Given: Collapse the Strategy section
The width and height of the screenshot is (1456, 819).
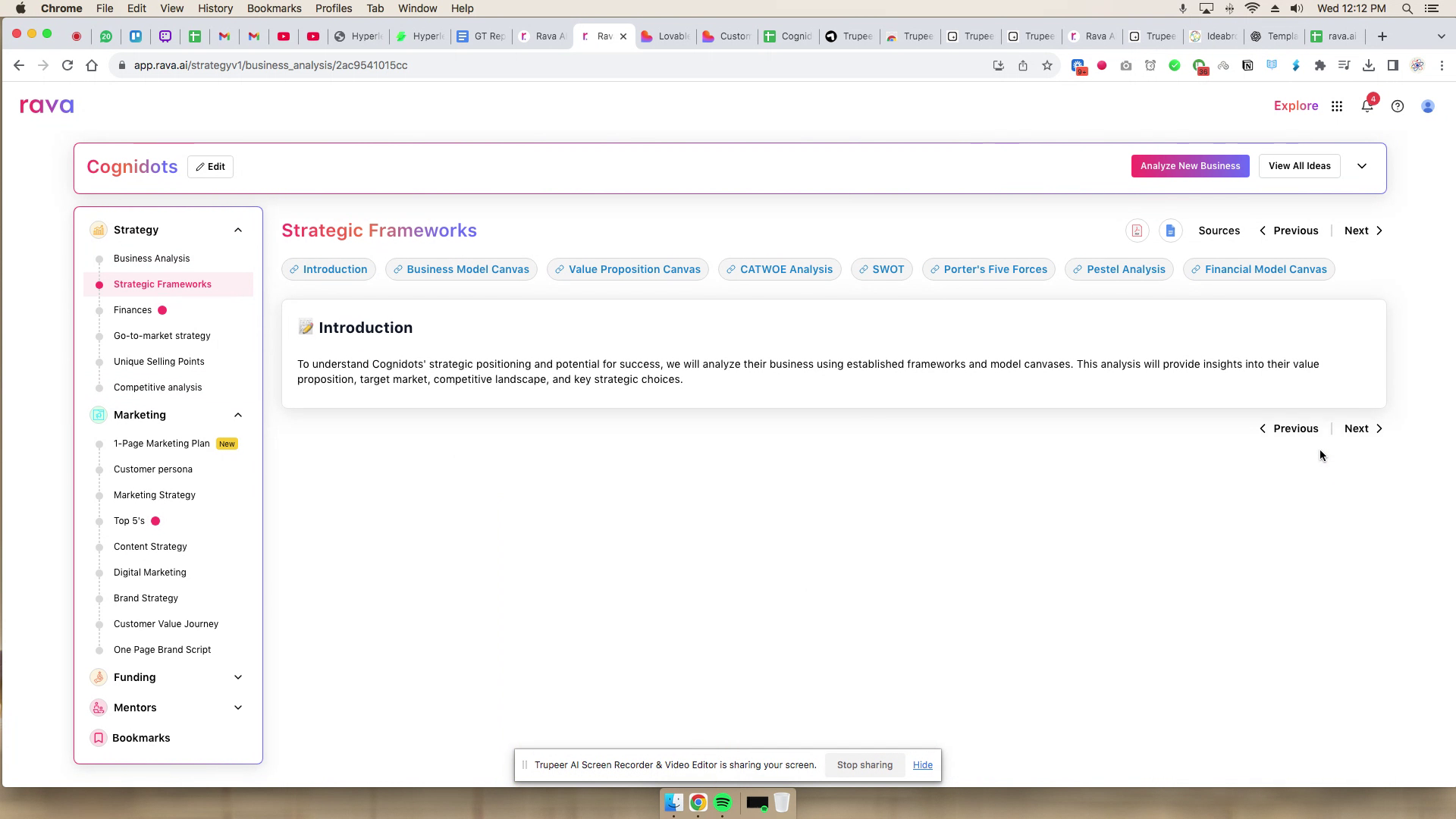Looking at the screenshot, I should pyautogui.click(x=238, y=230).
